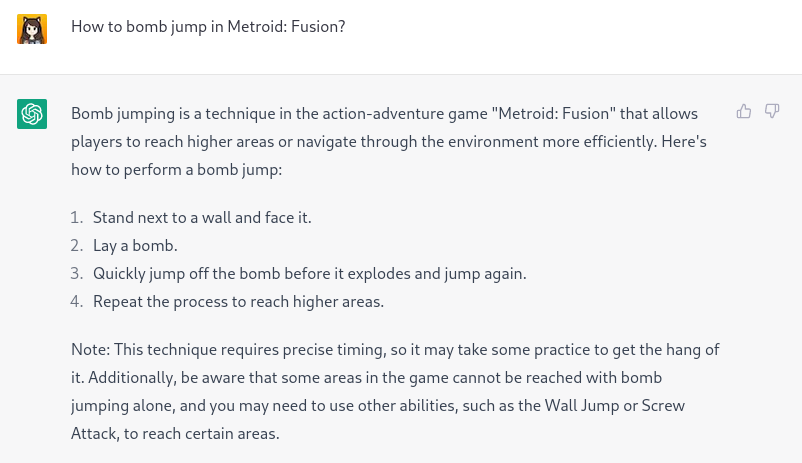This screenshot has width=802, height=463.
Task: Click the list number "3." marker
Action: [77, 273]
